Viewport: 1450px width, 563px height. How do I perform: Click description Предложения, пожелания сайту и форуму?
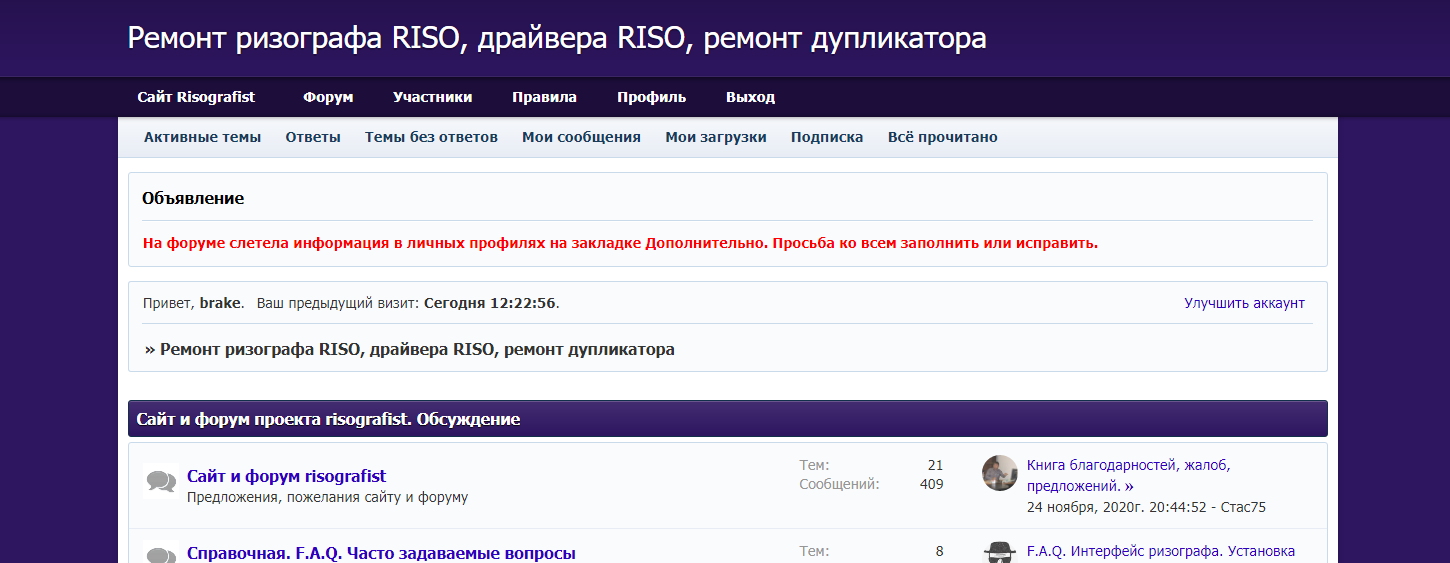(x=327, y=497)
